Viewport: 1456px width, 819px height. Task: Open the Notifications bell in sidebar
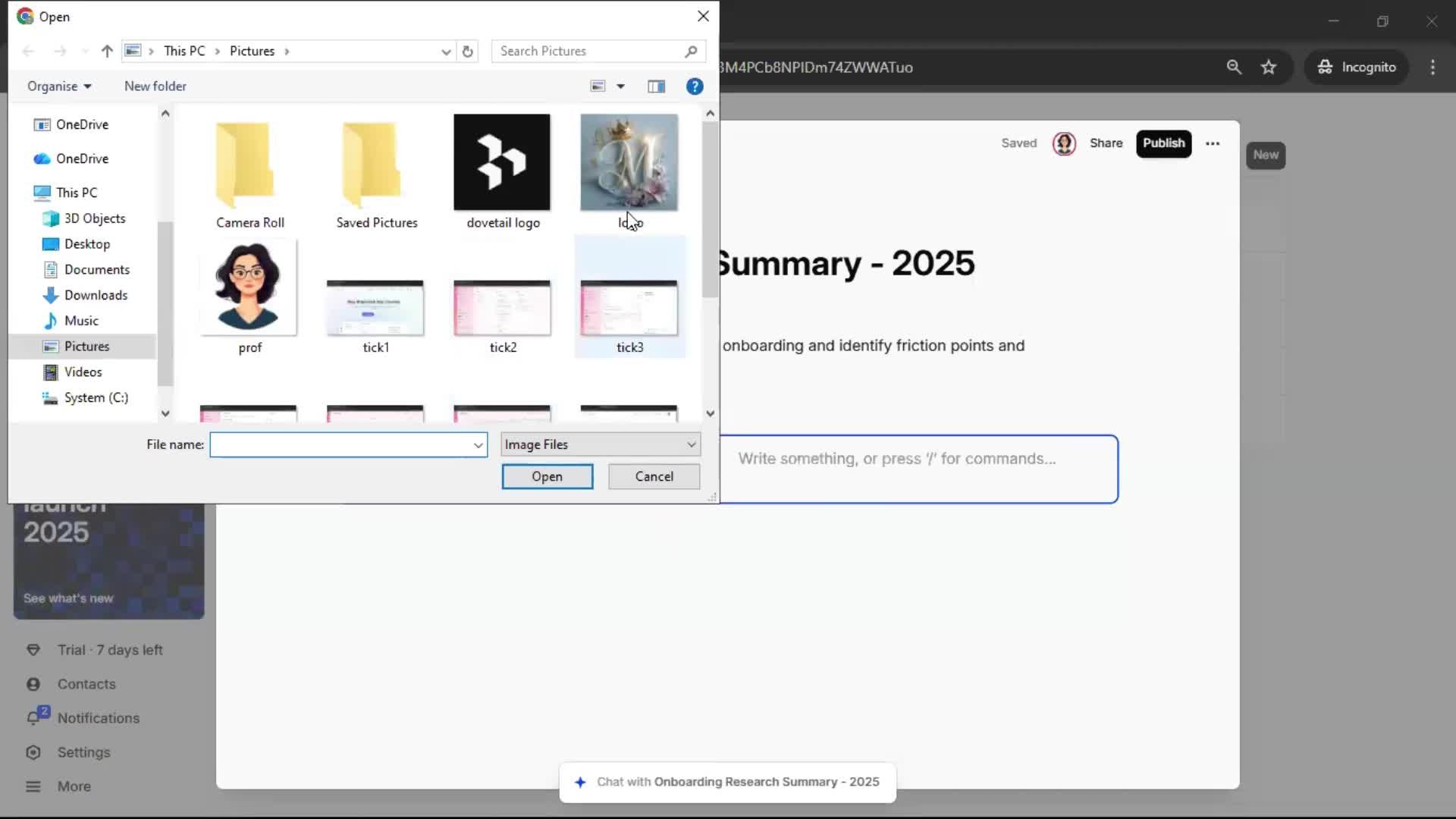click(33, 718)
